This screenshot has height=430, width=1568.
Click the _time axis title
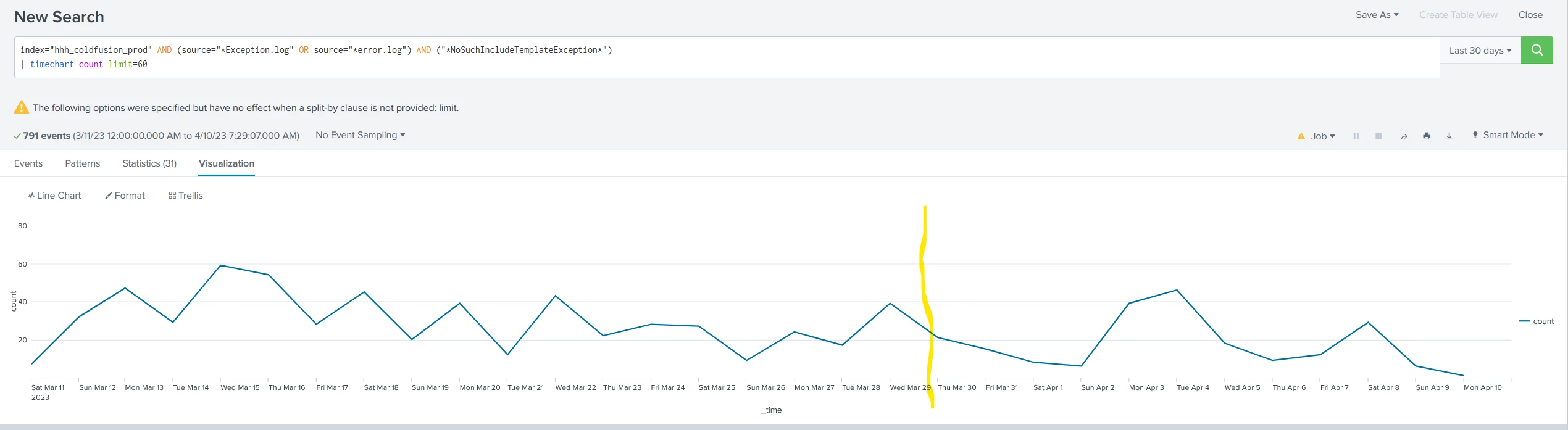(x=772, y=410)
